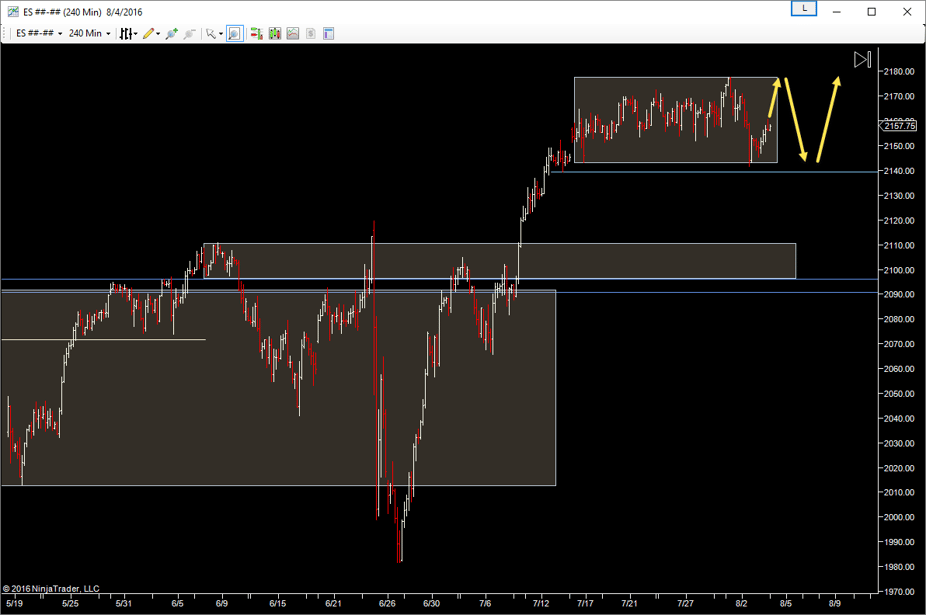The height and width of the screenshot is (615, 926).
Task: Toggle the highlighted magnifier toolbar button
Action: (x=234, y=33)
